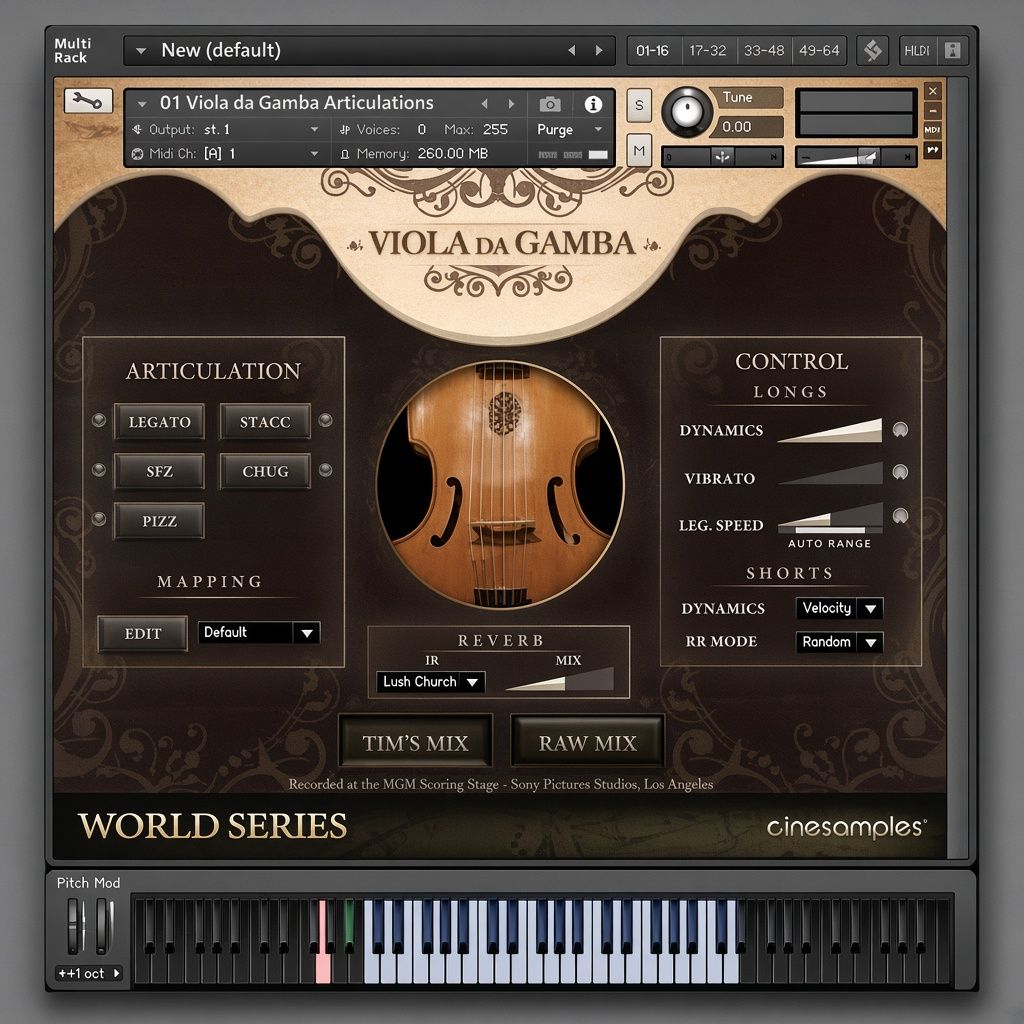Select previous multi with the left arrow
1024x1024 pixels.
click(572, 50)
